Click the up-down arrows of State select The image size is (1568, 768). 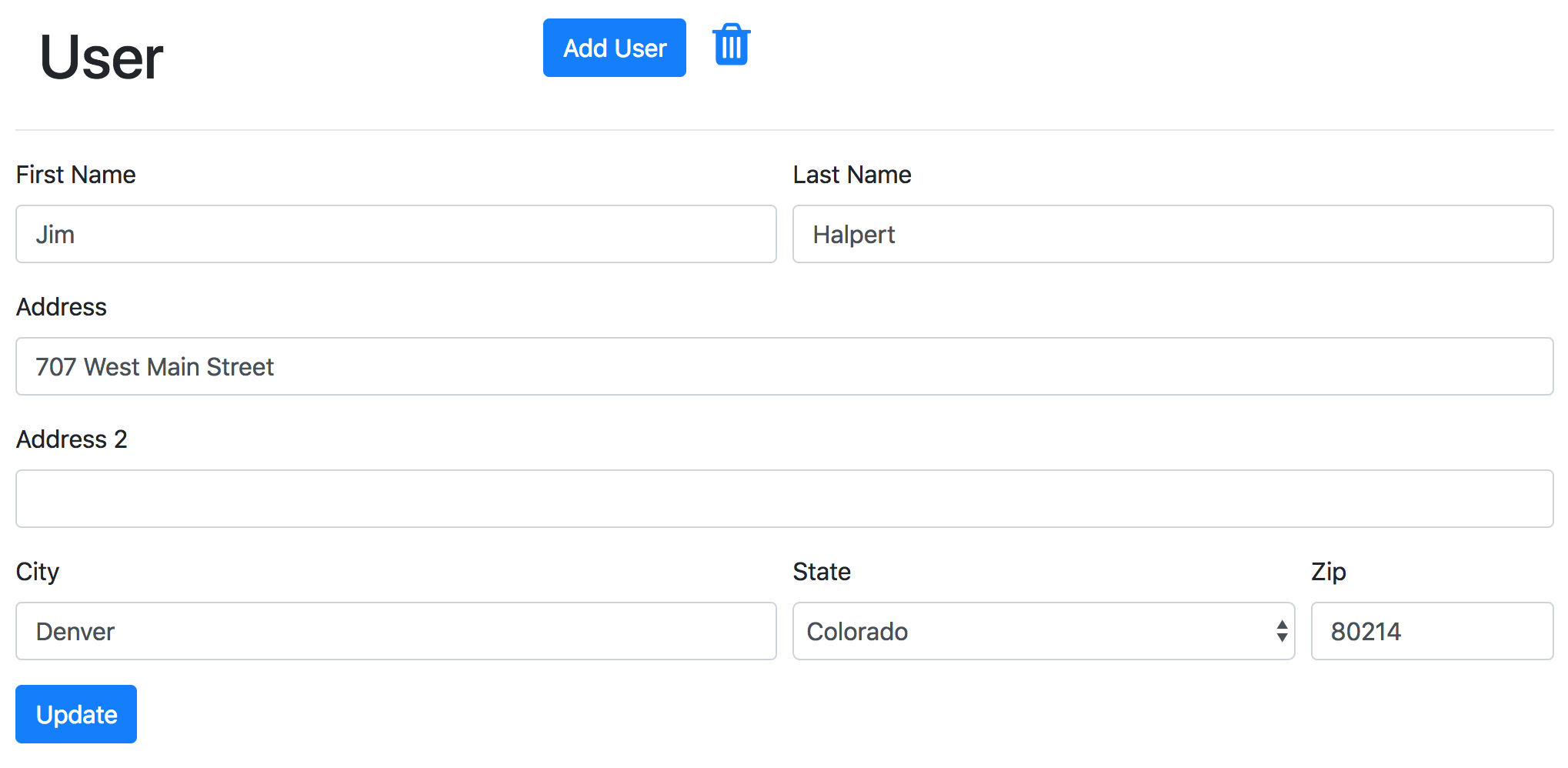coord(1282,631)
